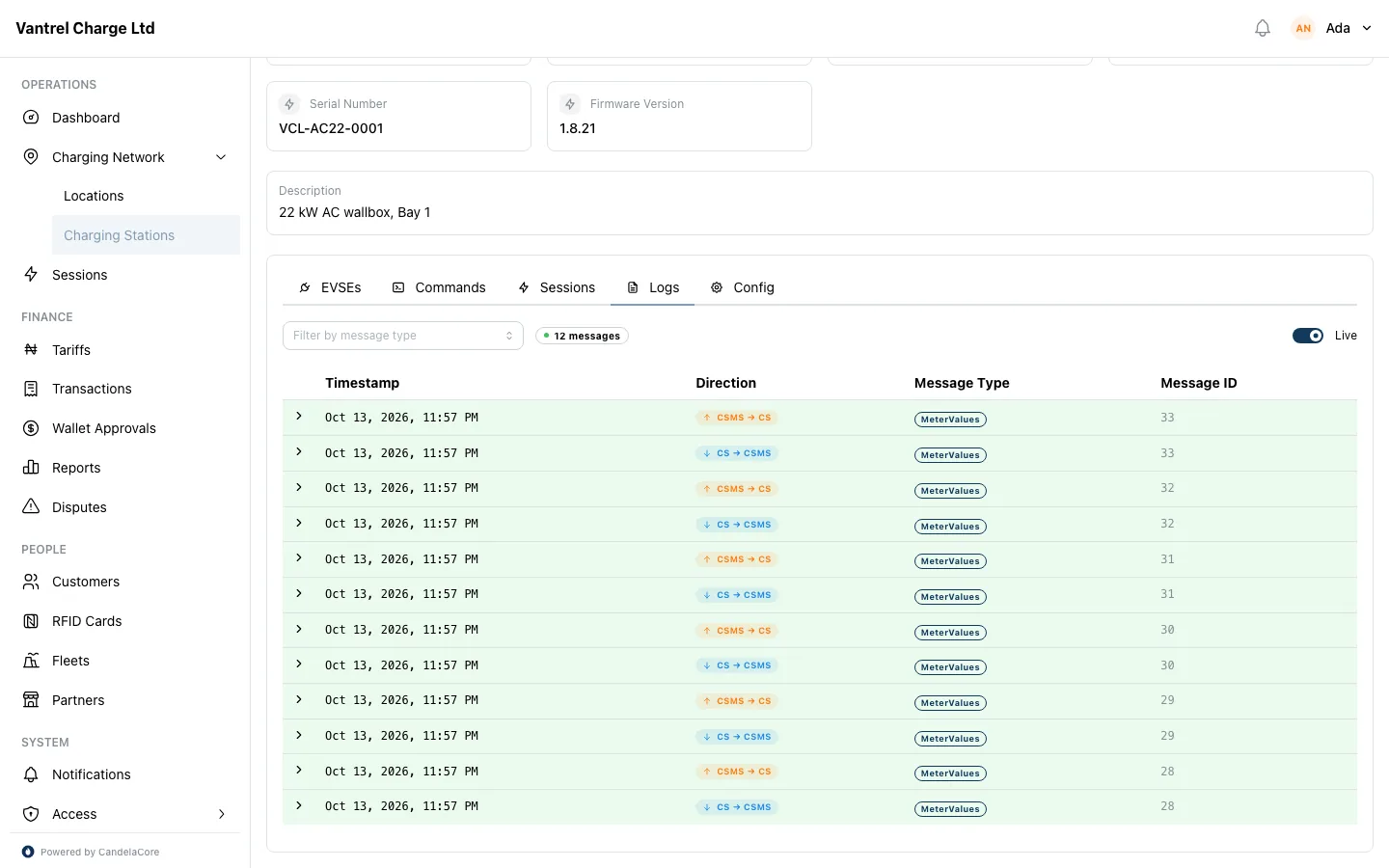
Task: Open the notifications bell in the header
Action: coord(1263,28)
